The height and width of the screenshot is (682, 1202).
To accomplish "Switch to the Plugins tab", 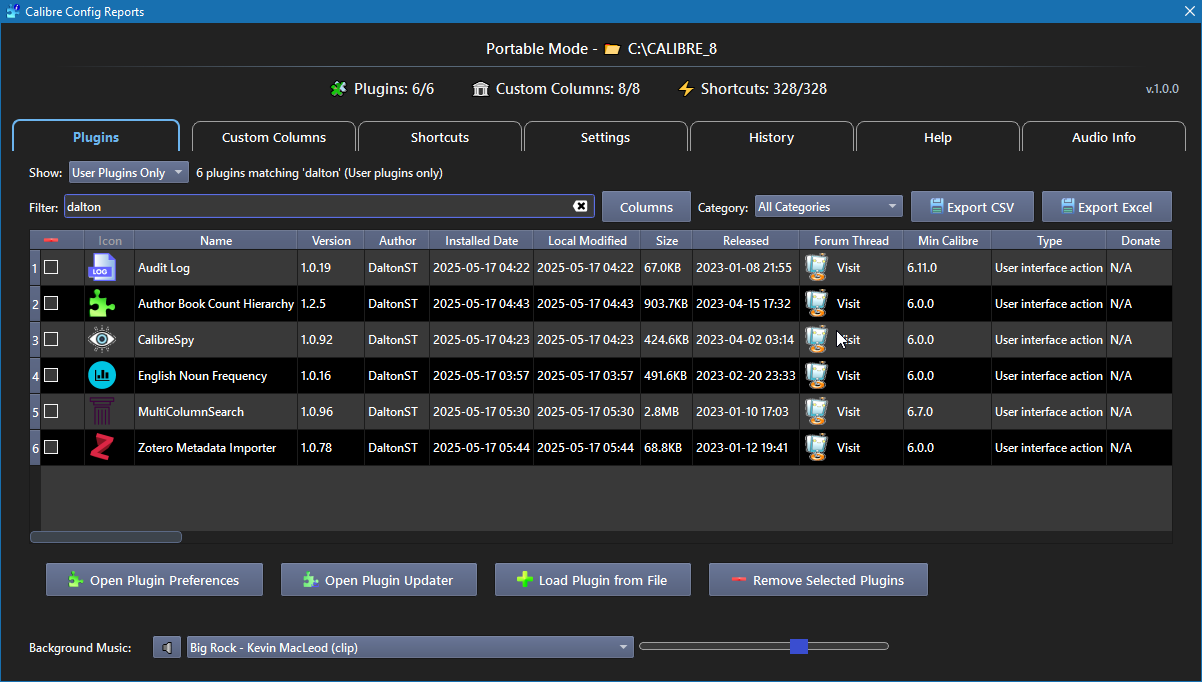I will pos(96,137).
